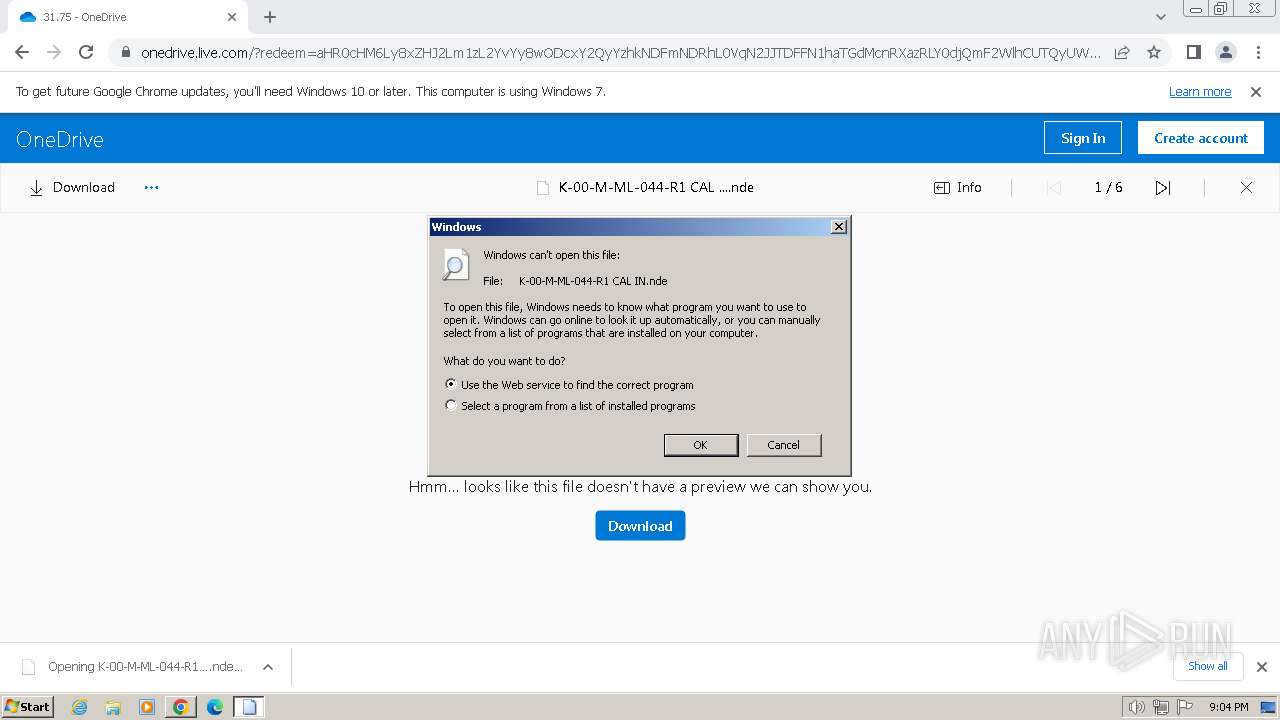
Task: Open Microsoft Edge from taskbar
Action: tap(214, 707)
